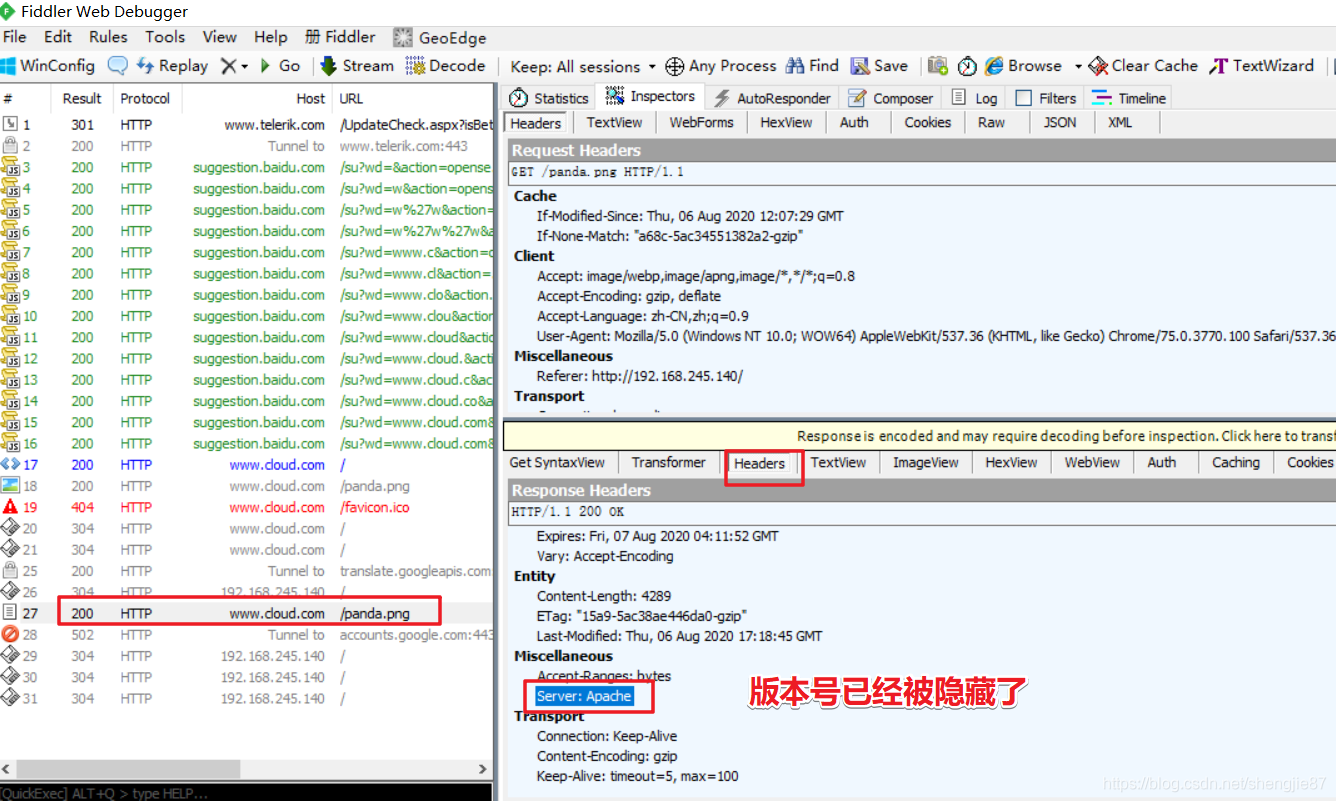Click the lock icon of session 25

tap(10, 570)
